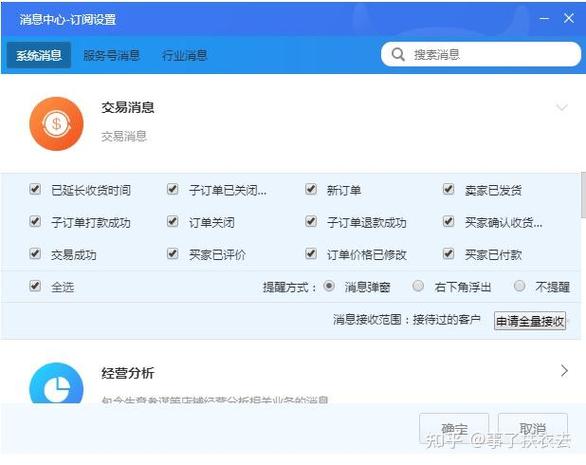Focus the 搜索消息 search field
586x465 pixels.
coord(481,55)
